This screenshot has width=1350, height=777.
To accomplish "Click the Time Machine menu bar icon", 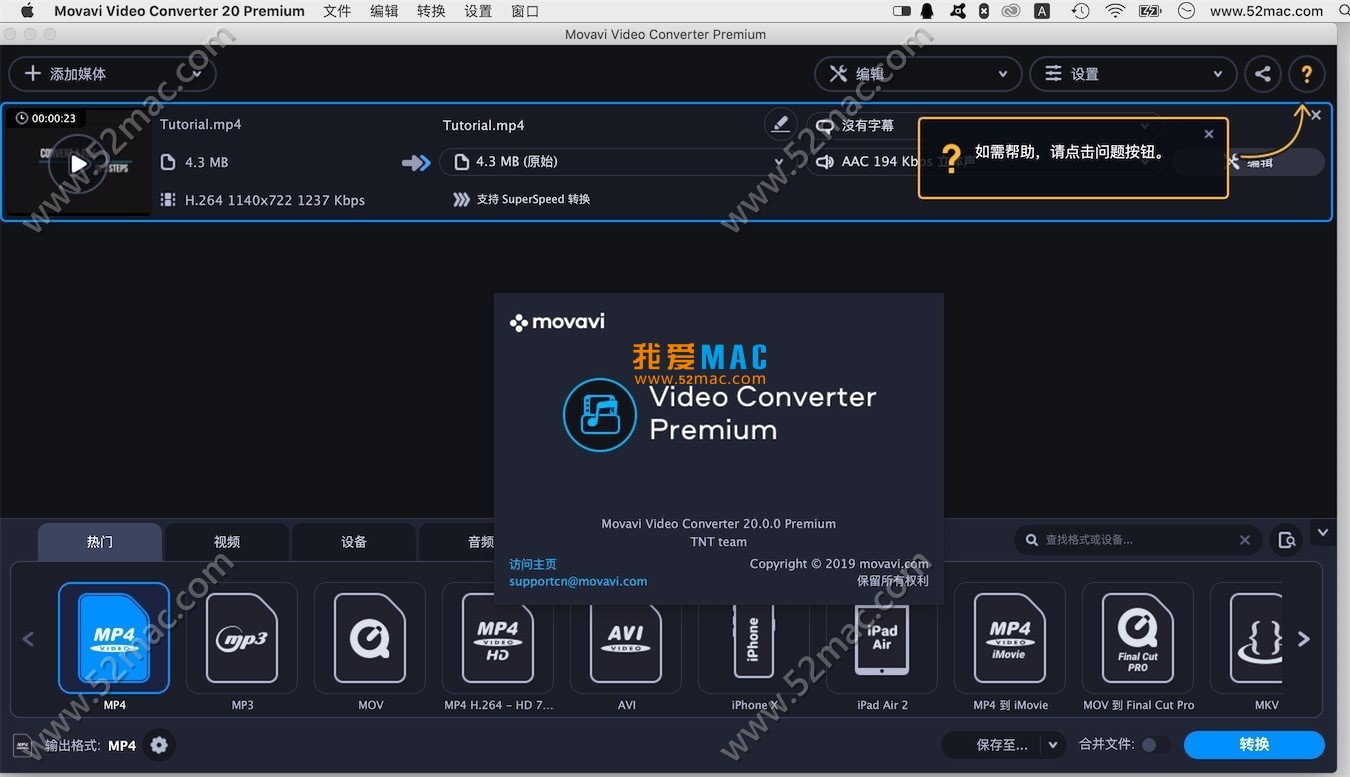I will coord(1080,11).
